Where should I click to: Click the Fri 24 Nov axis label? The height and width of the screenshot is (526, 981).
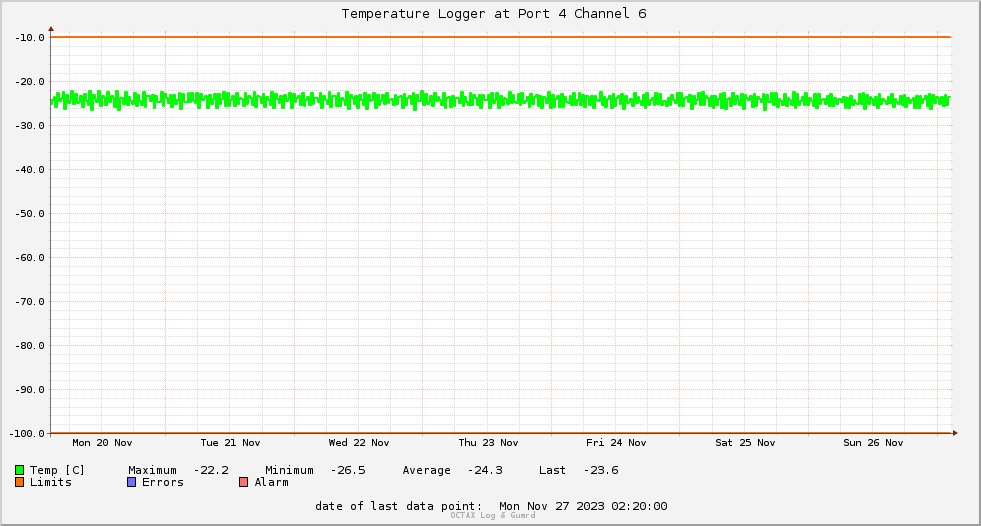click(x=616, y=443)
